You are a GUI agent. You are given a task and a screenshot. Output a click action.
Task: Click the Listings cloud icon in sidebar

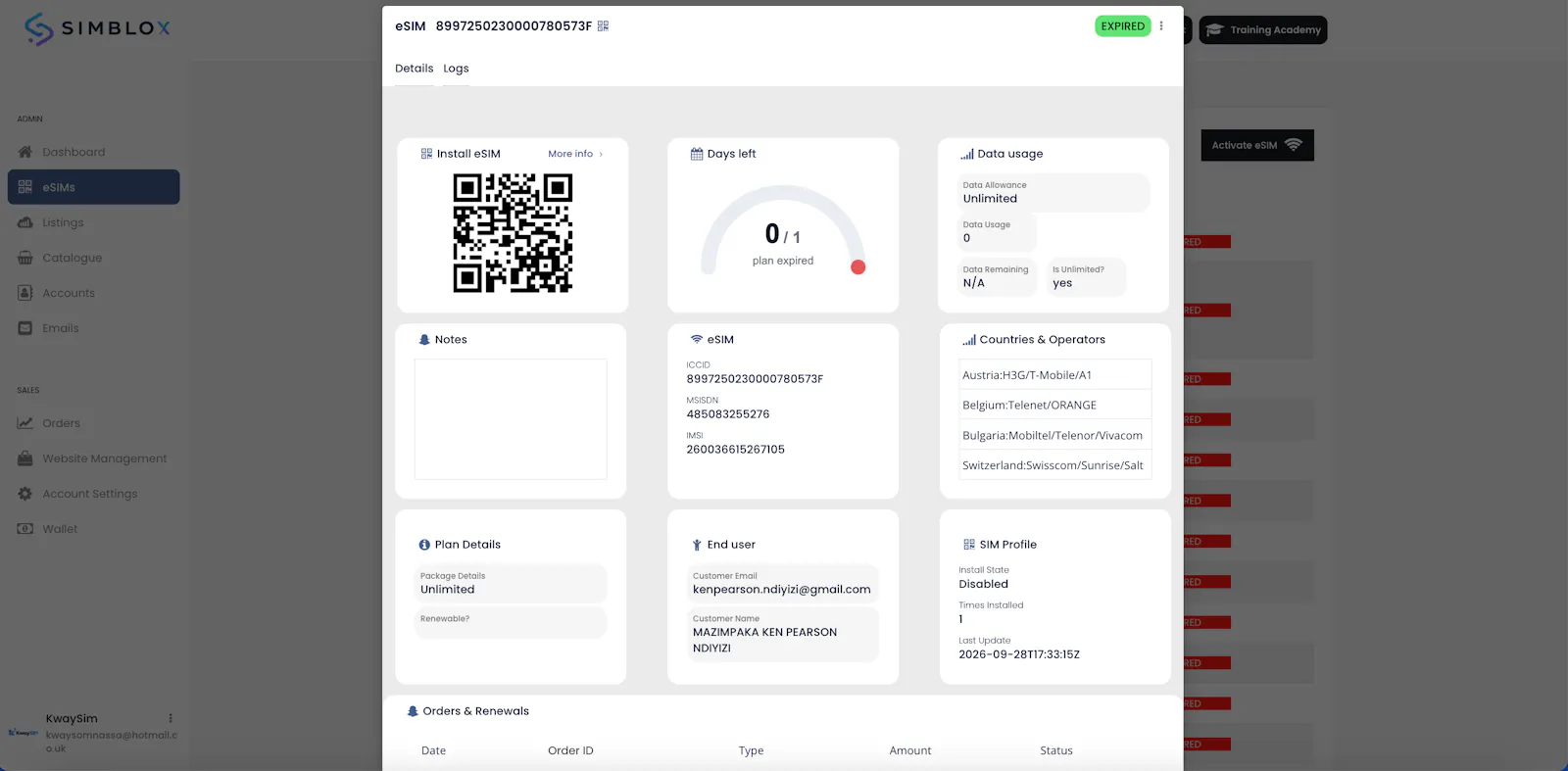coord(25,222)
